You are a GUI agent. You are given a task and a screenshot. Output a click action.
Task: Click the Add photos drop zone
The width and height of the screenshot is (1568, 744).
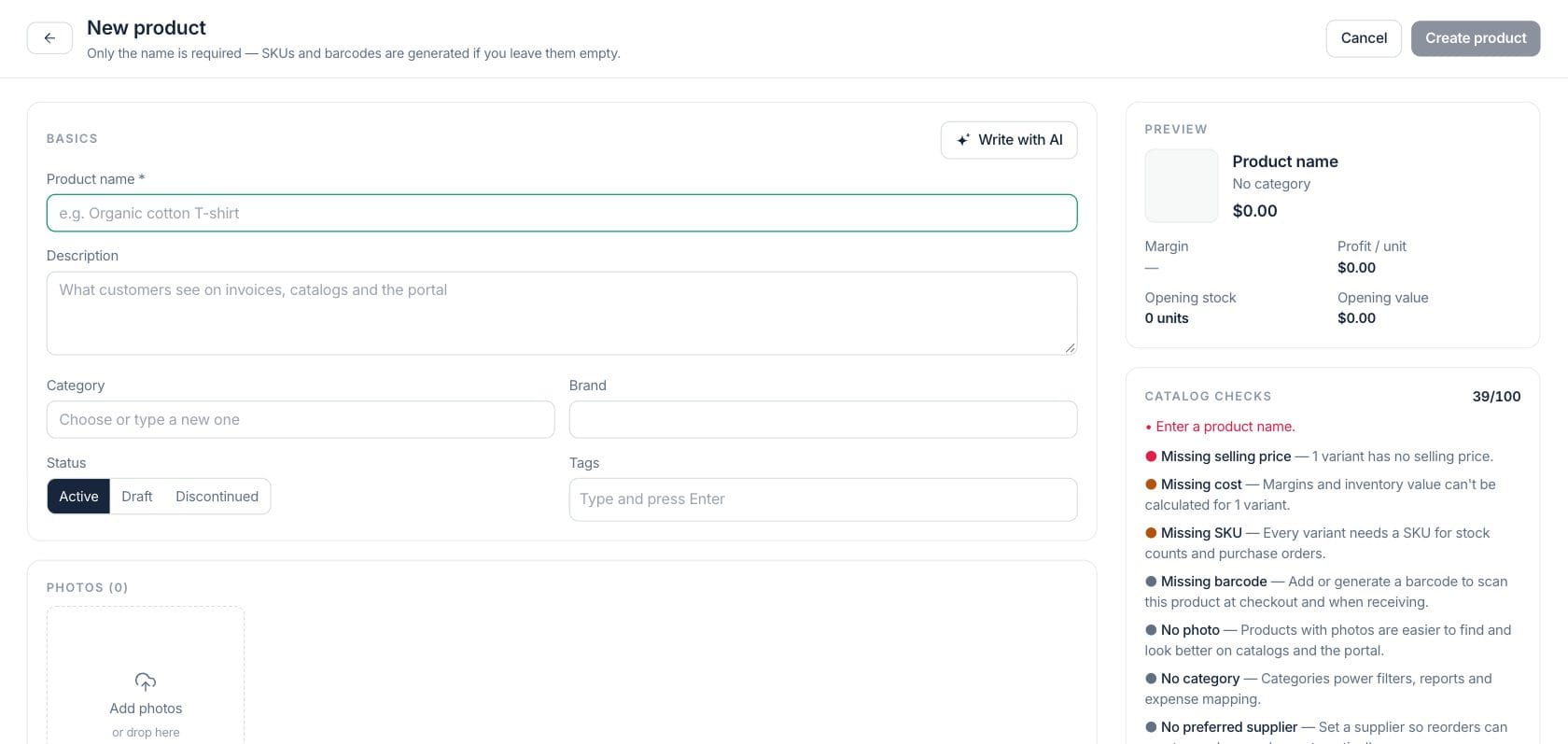pyautogui.click(x=146, y=675)
